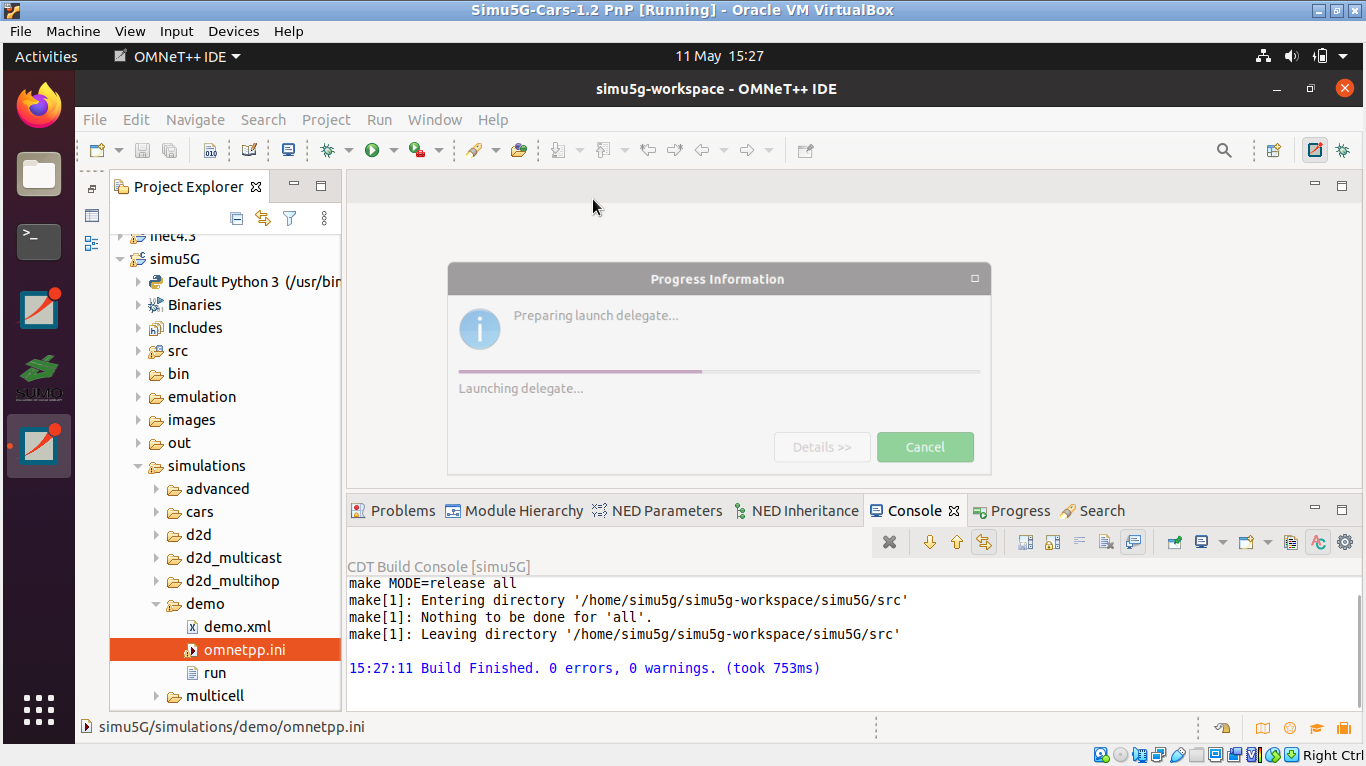Open the Debug button dropdown arrow
Screen dimensions: 1366x766
click(x=348, y=150)
